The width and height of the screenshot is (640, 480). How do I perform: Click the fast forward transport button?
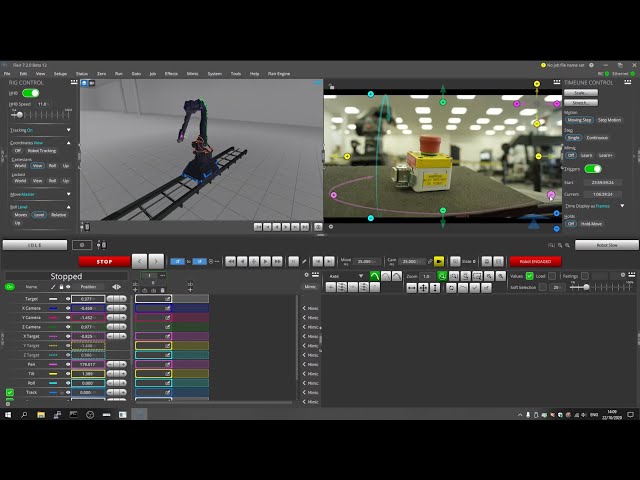277,261
